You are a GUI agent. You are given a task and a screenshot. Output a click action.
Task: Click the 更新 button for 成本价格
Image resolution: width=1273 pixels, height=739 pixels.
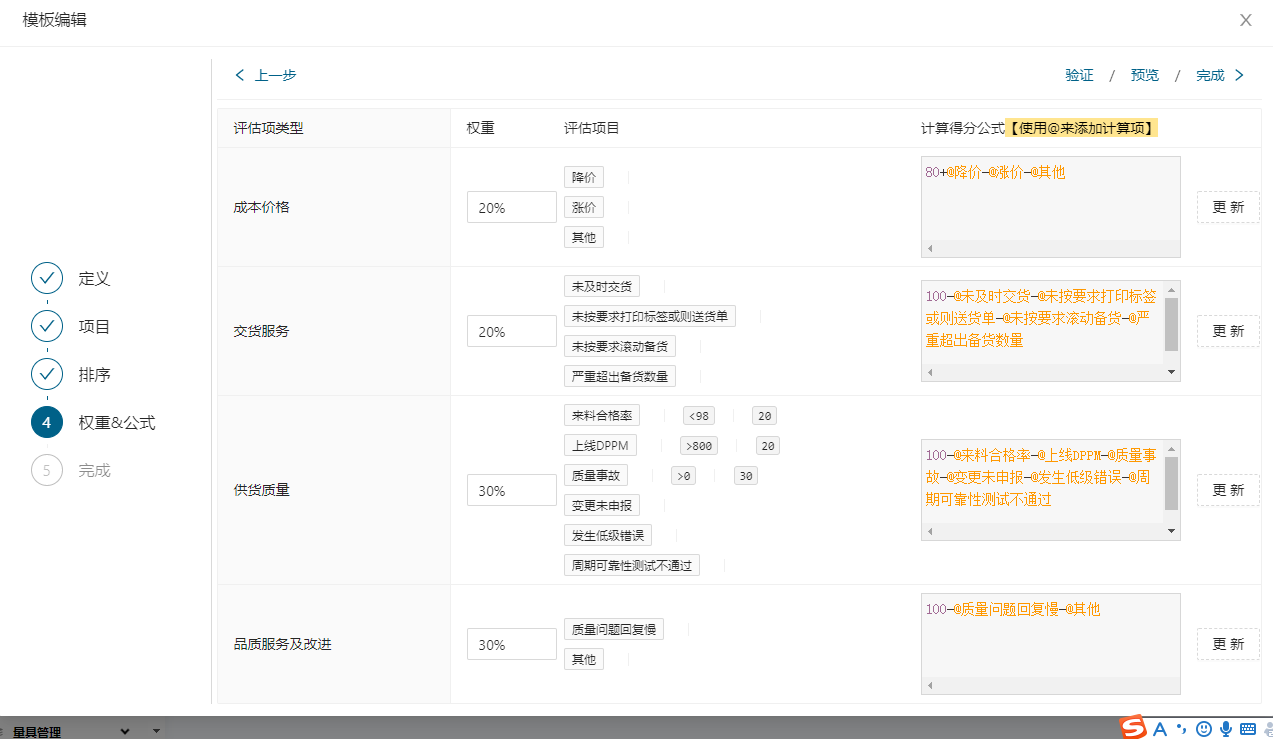[x=1228, y=207]
